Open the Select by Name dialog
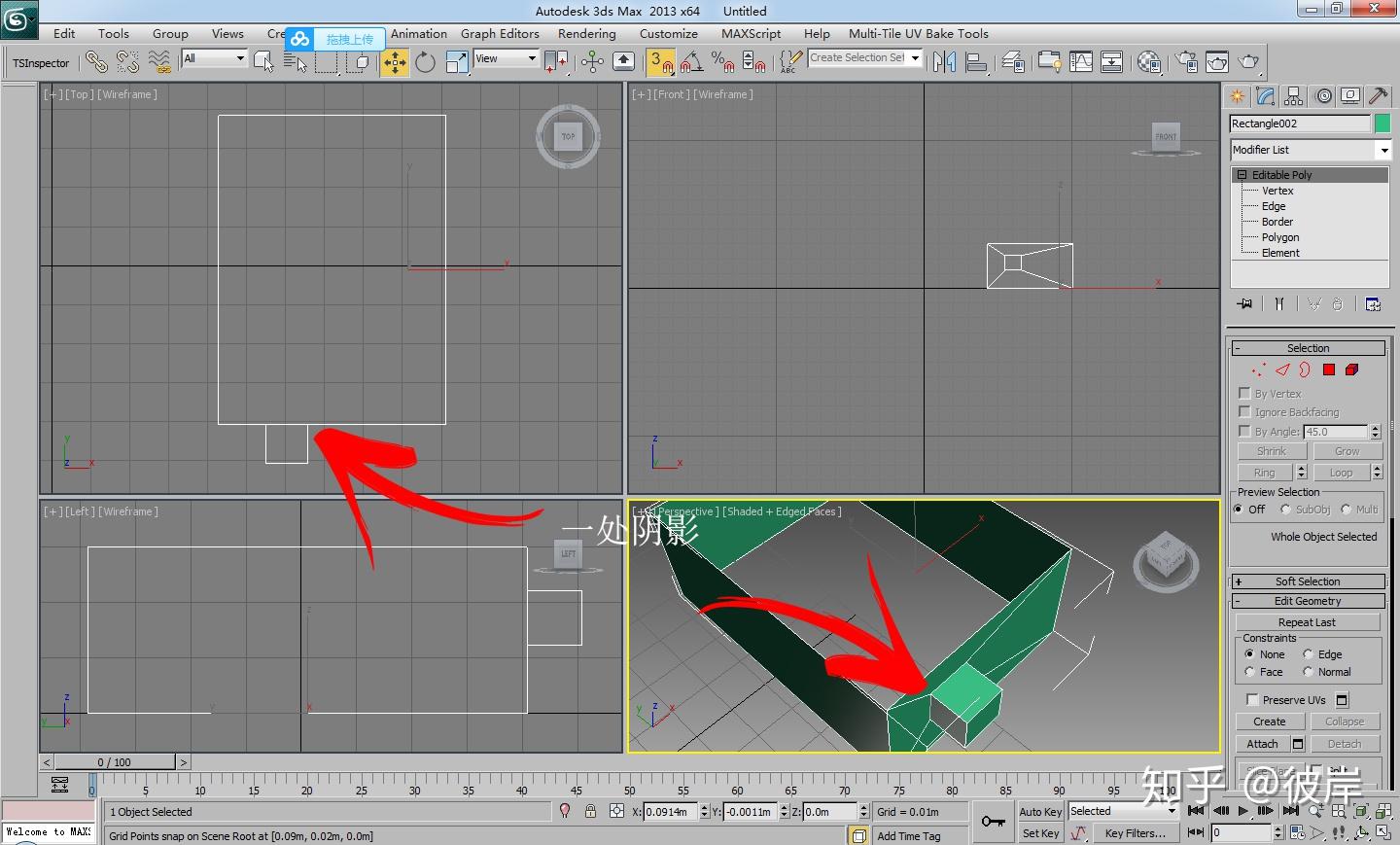This screenshot has height=845, width=1400. pyautogui.click(x=296, y=62)
